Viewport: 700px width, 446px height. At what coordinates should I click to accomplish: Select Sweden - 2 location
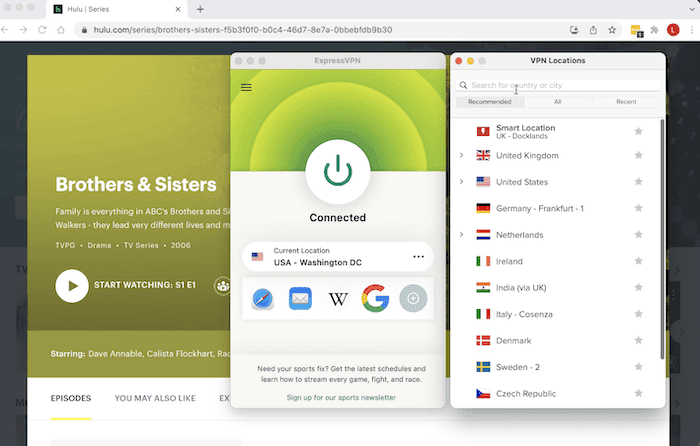[554, 367]
